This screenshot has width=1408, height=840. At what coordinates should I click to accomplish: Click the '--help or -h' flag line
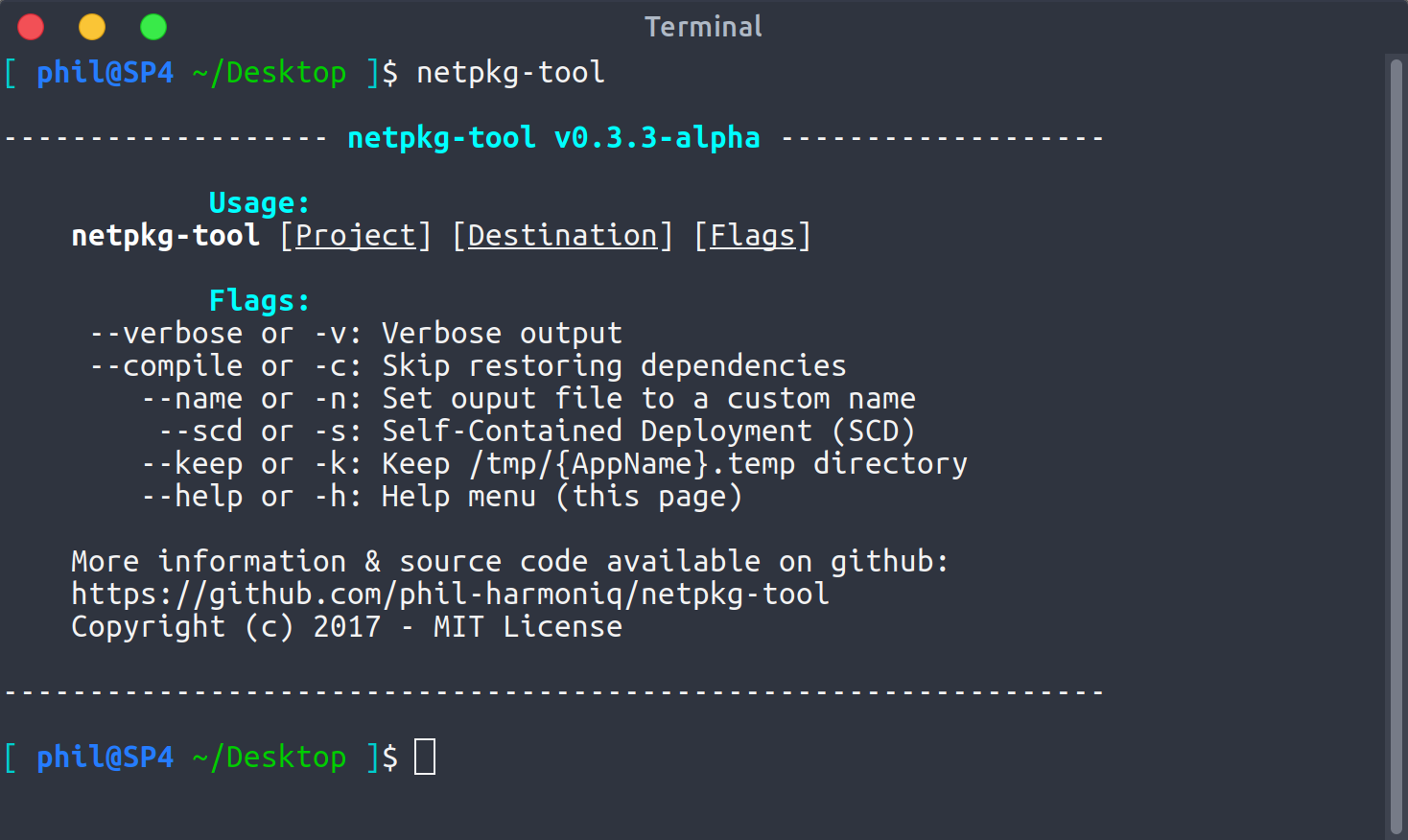point(442,497)
